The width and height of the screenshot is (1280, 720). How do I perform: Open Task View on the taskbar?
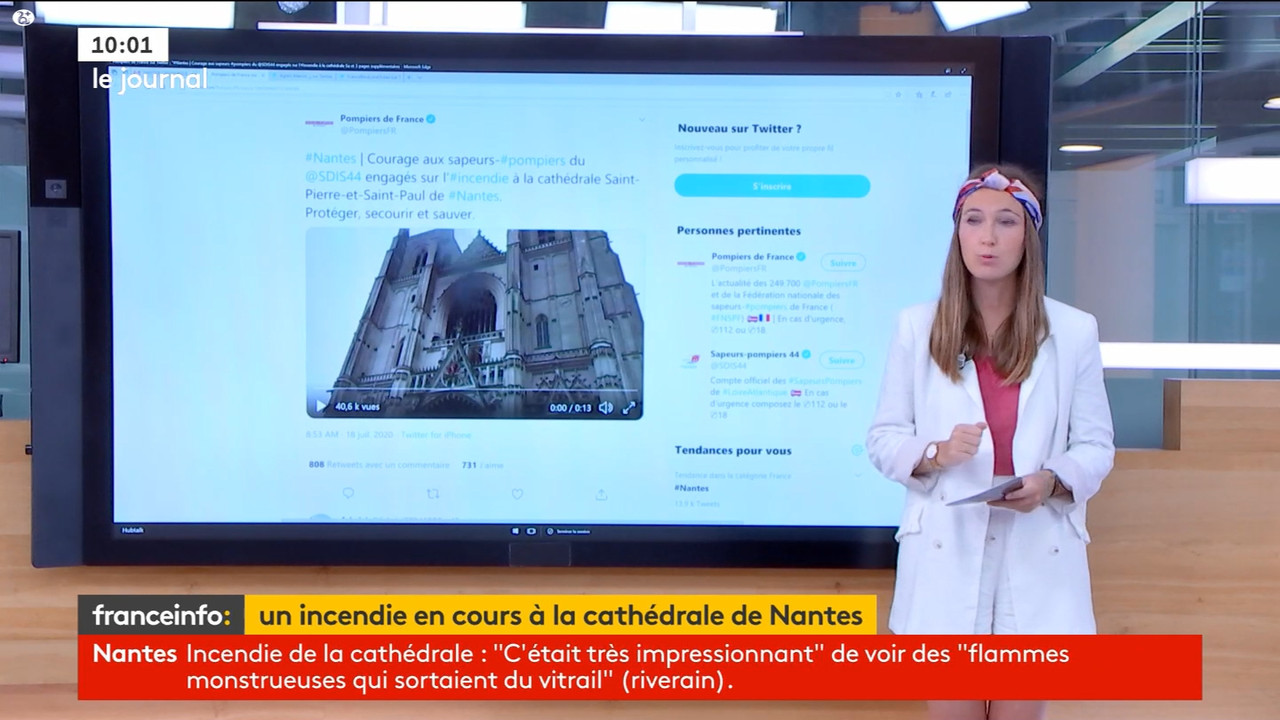(532, 531)
